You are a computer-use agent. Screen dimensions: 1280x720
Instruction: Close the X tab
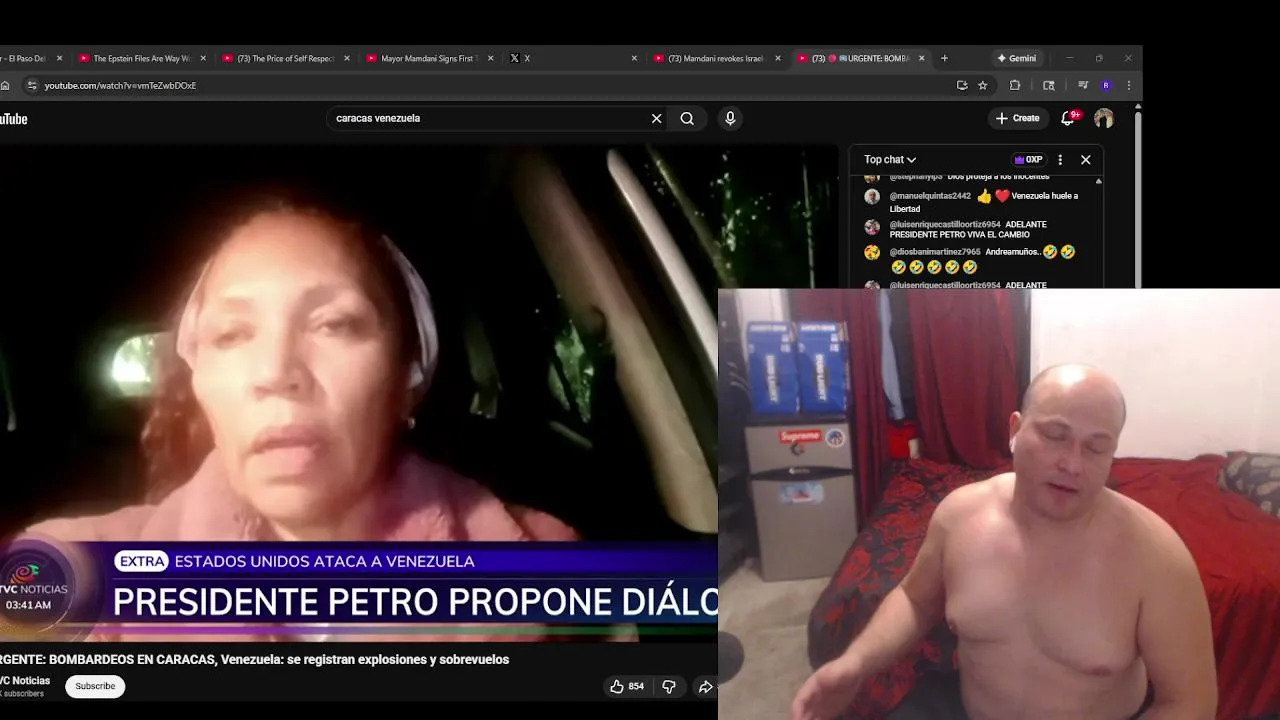point(634,58)
